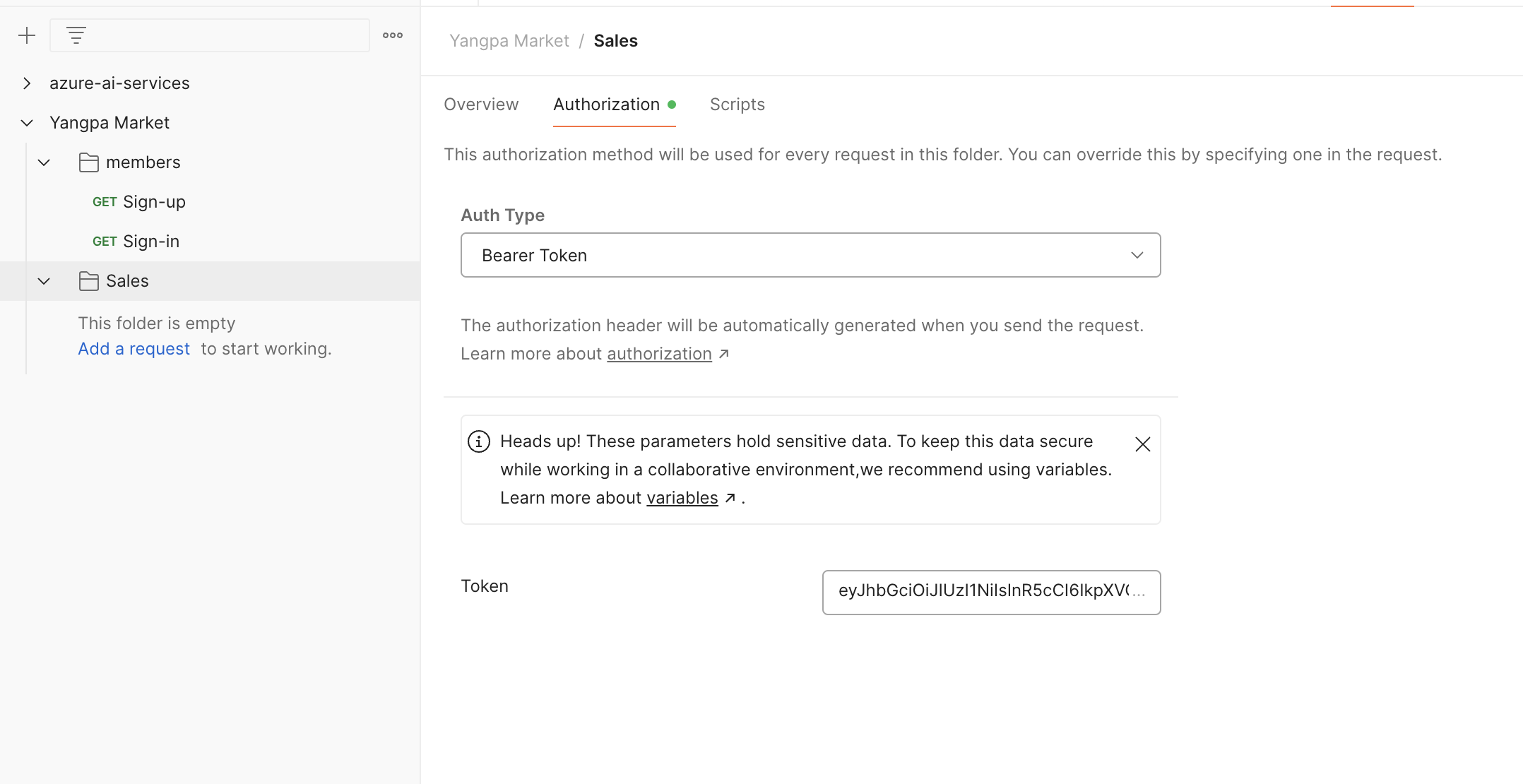Screen dimensions: 1523x784
Task: Dismiss the Heads up sensitive data notice
Action: [1142, 444]
